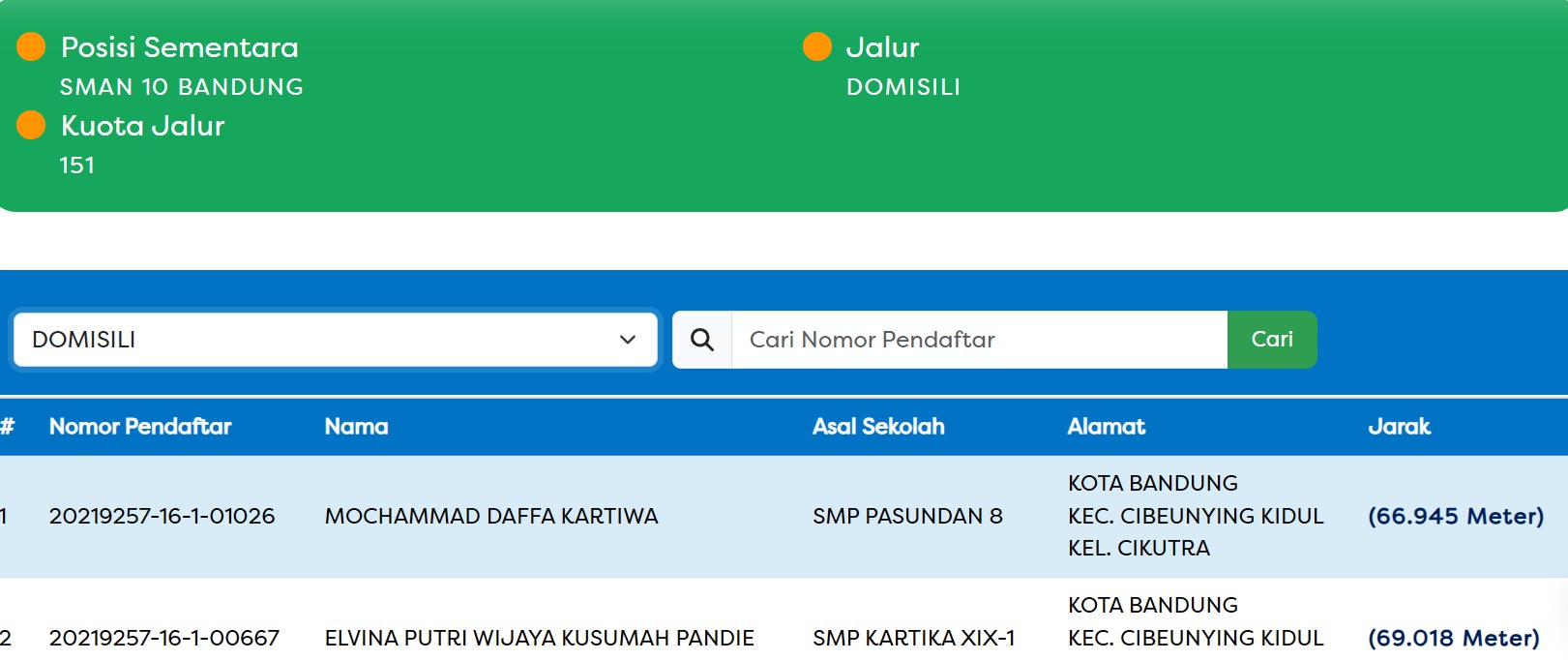
Task: Click orange bullet beside Jalur
Action: (817, 46)
